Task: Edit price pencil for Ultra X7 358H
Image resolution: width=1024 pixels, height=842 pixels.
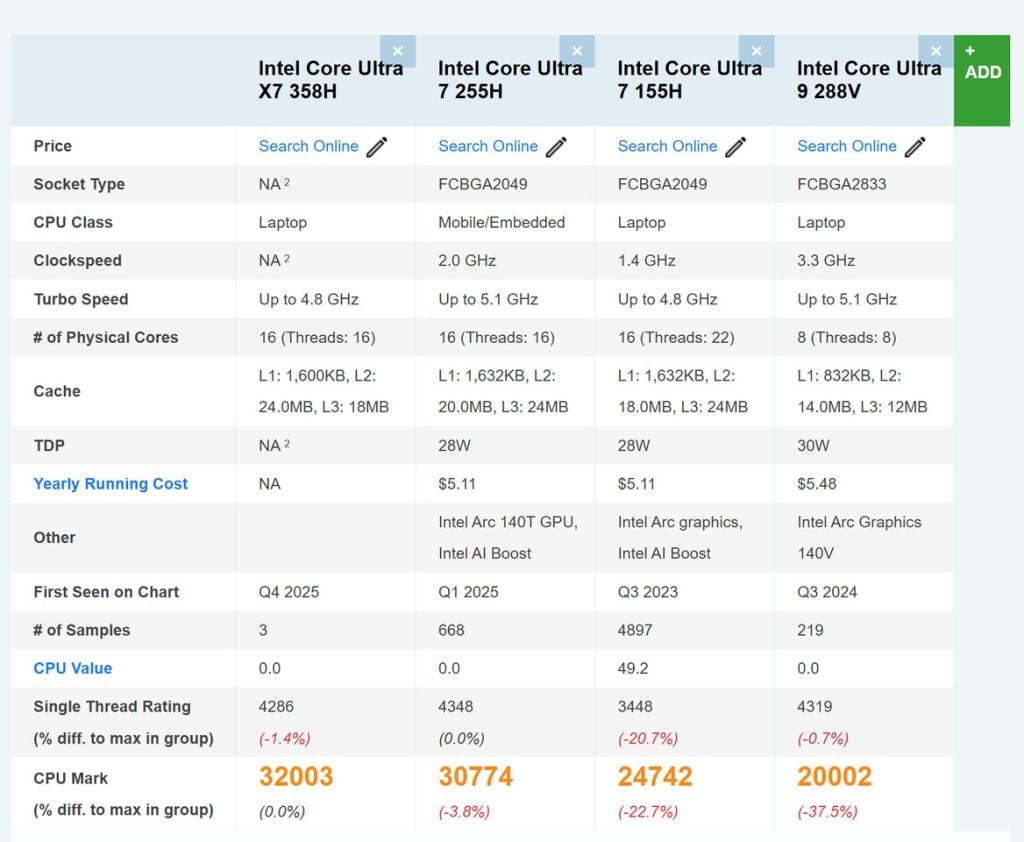Action: pyautogui.click(x=377, y=147)
